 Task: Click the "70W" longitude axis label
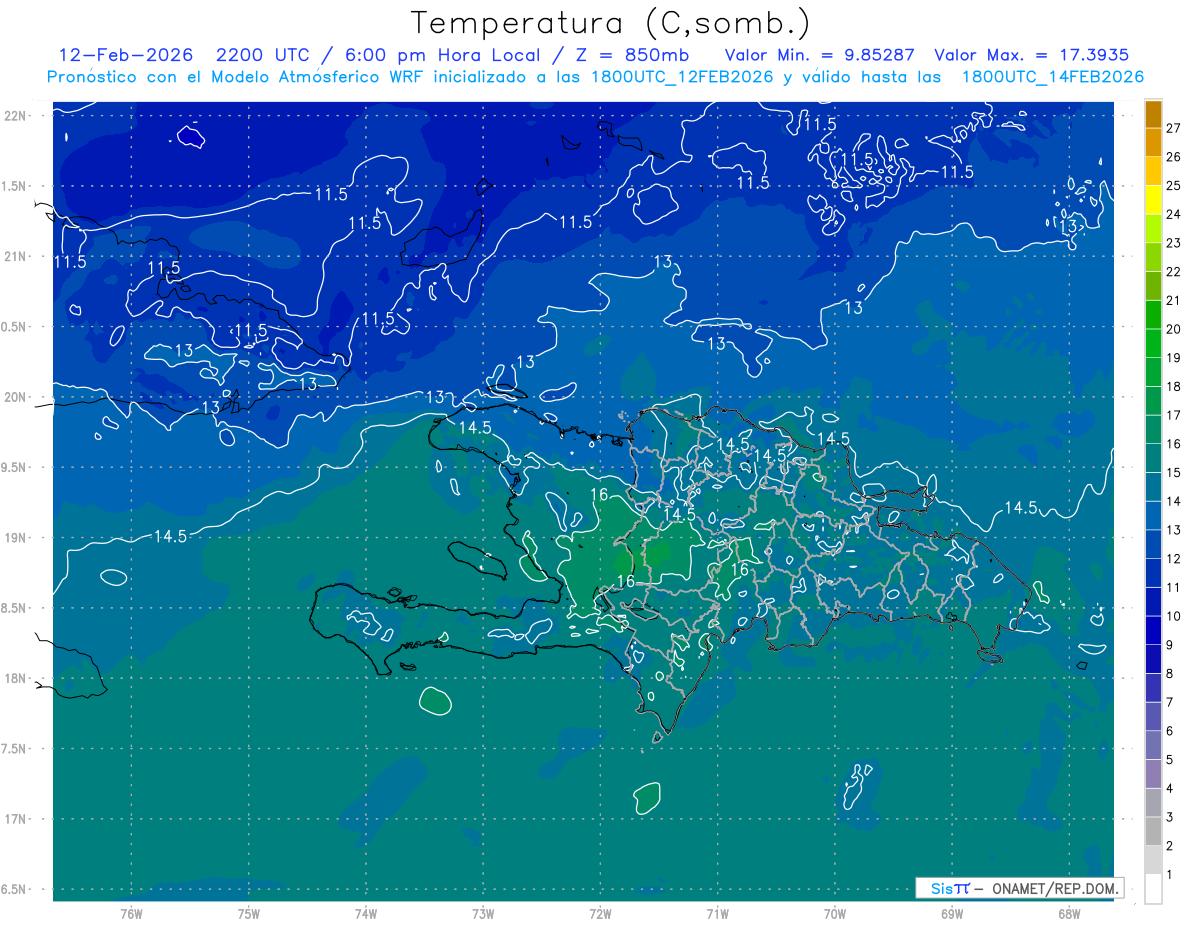[x=835, y=914]
